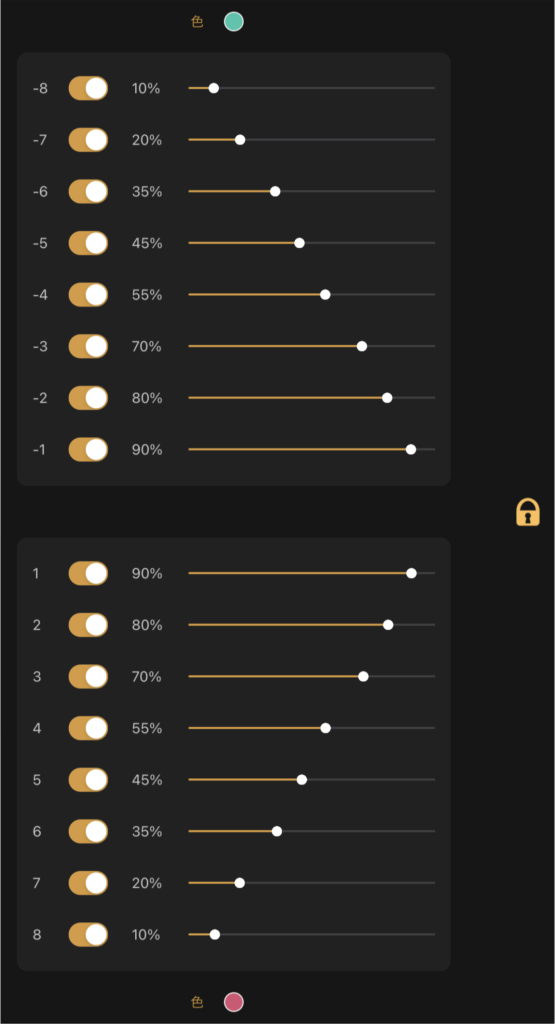Click the slider knob on row 7
Image resolution: width=555 pixels, height=1024 pixels.
point(240,883)
